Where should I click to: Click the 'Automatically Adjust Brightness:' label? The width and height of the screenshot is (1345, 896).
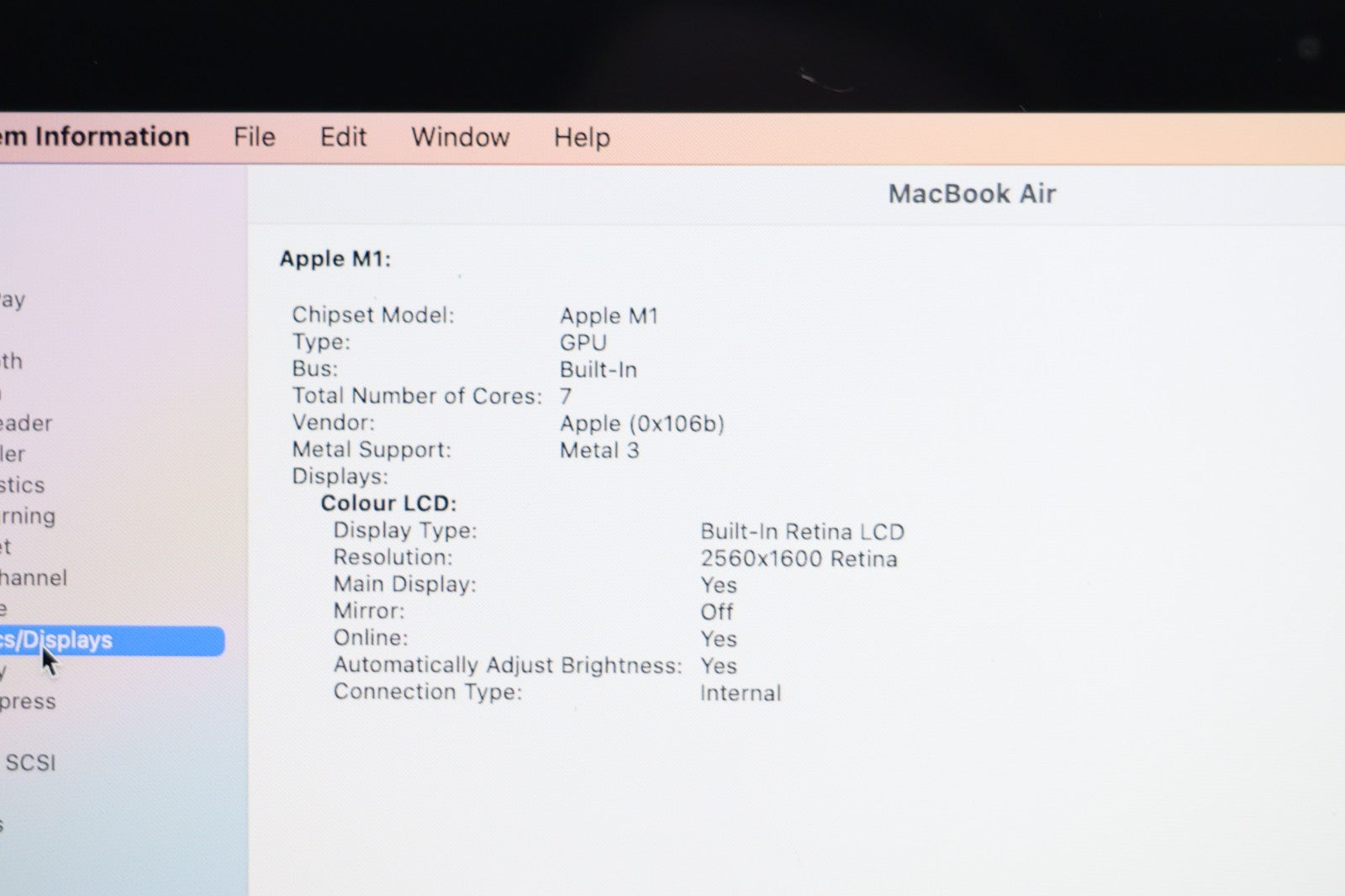[x=508, y=665]
